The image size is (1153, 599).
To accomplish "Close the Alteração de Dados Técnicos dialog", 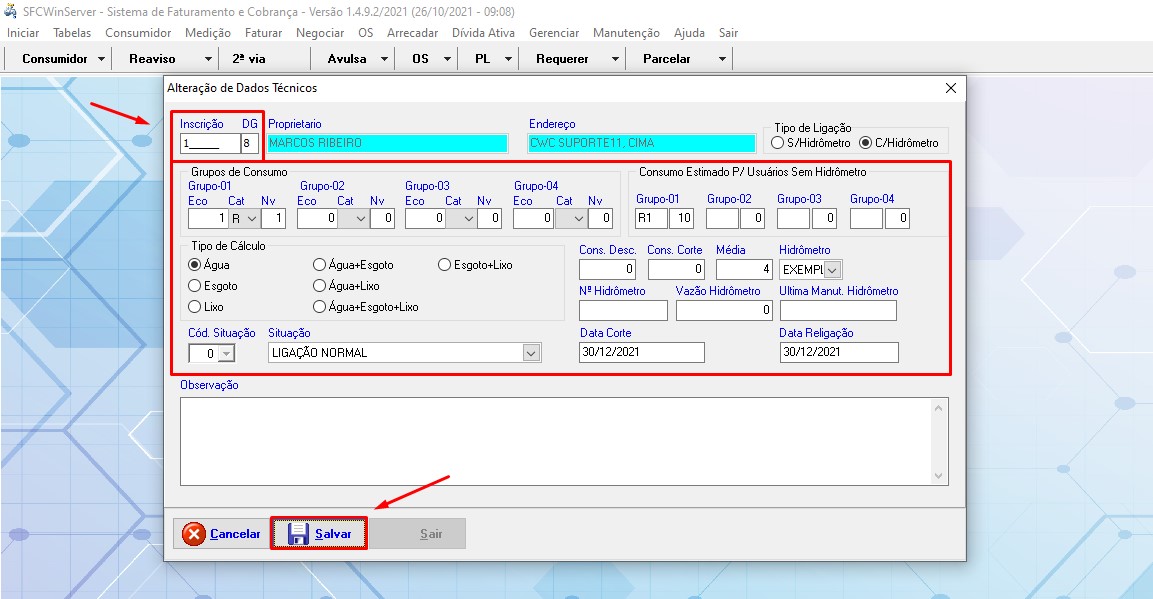I will click(950, 88).
